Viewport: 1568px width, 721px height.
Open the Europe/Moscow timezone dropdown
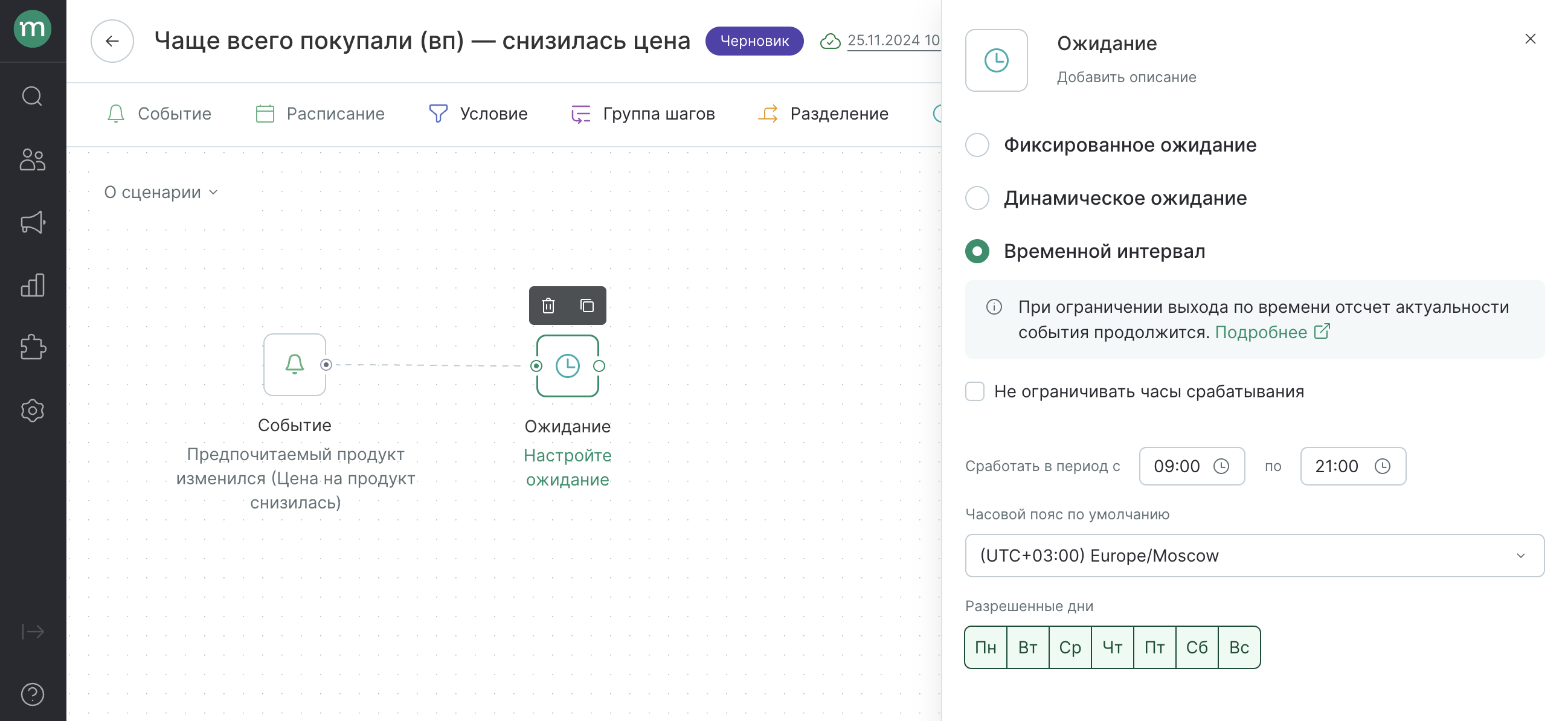click(1255, 556)
